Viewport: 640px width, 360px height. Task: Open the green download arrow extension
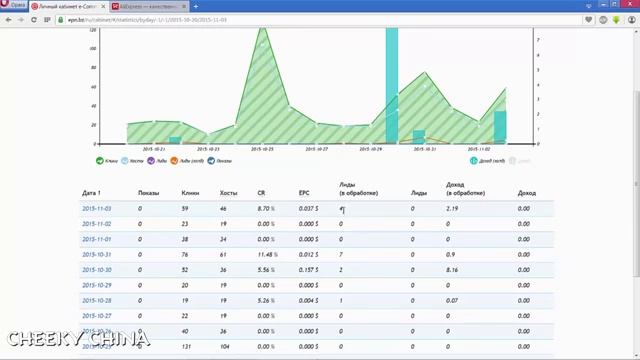616,20
